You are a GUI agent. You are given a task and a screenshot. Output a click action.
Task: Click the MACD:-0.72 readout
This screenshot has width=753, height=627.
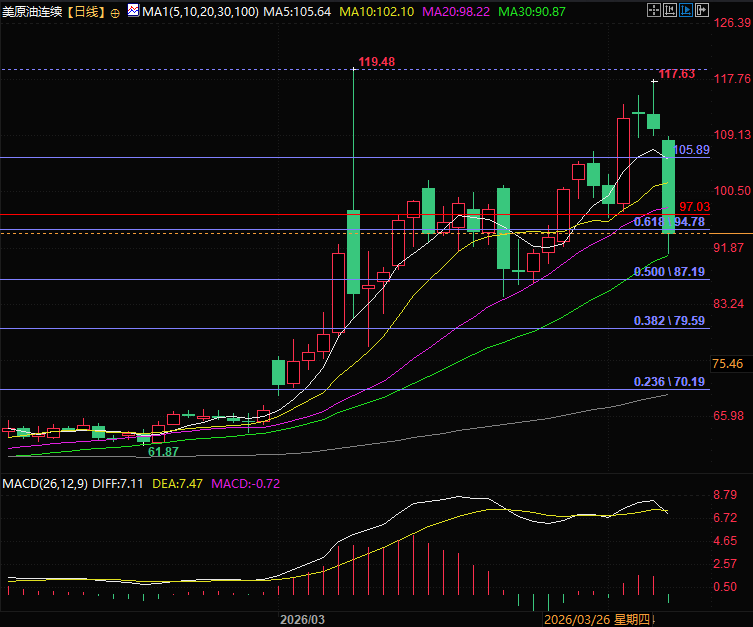pos(245,483)
